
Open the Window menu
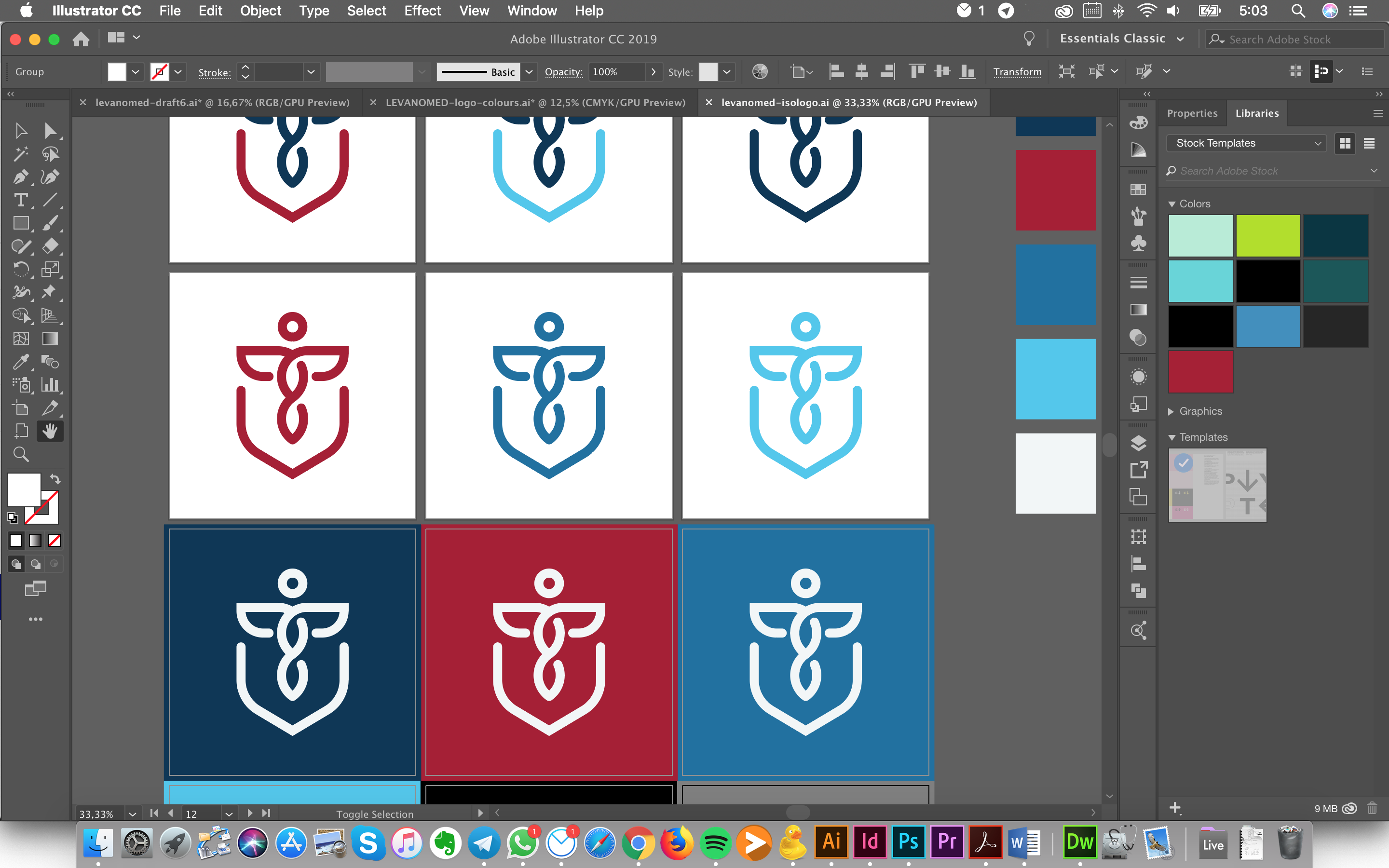[x=532, y=11]
